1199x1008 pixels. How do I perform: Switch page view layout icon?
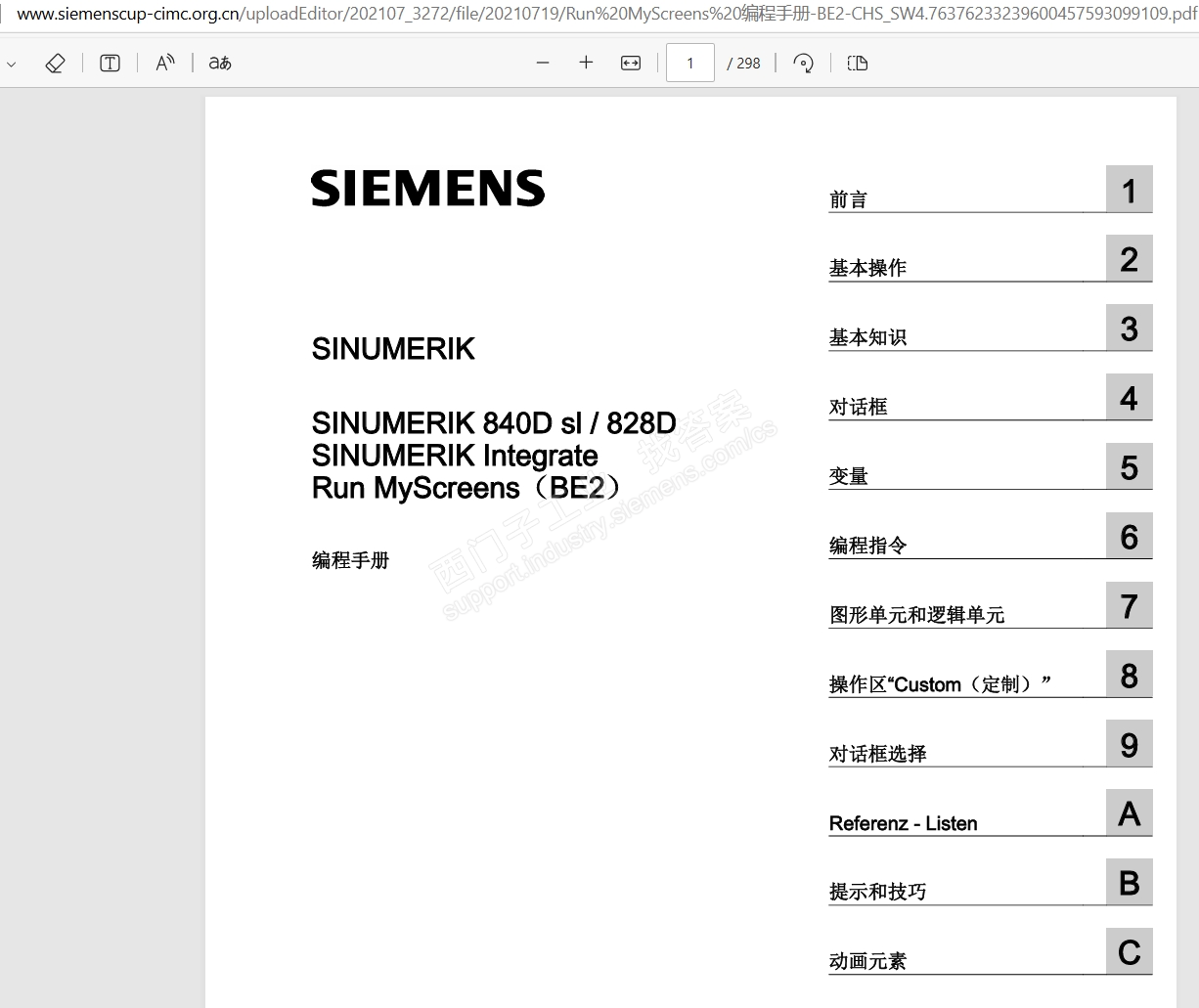pyautogui.click(x=858, y=63)
